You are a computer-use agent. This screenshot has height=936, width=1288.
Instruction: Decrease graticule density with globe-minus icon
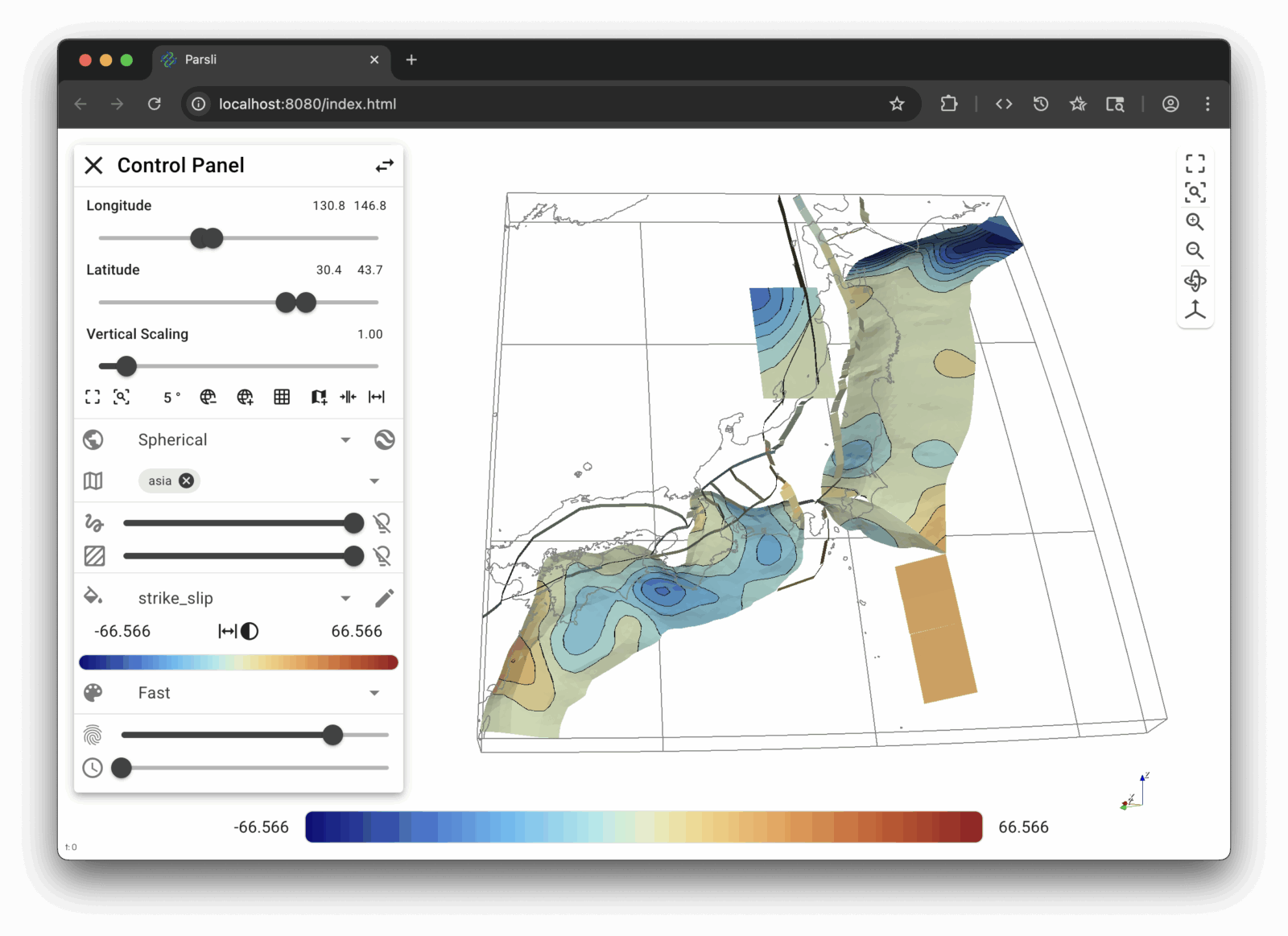point(208,396)
